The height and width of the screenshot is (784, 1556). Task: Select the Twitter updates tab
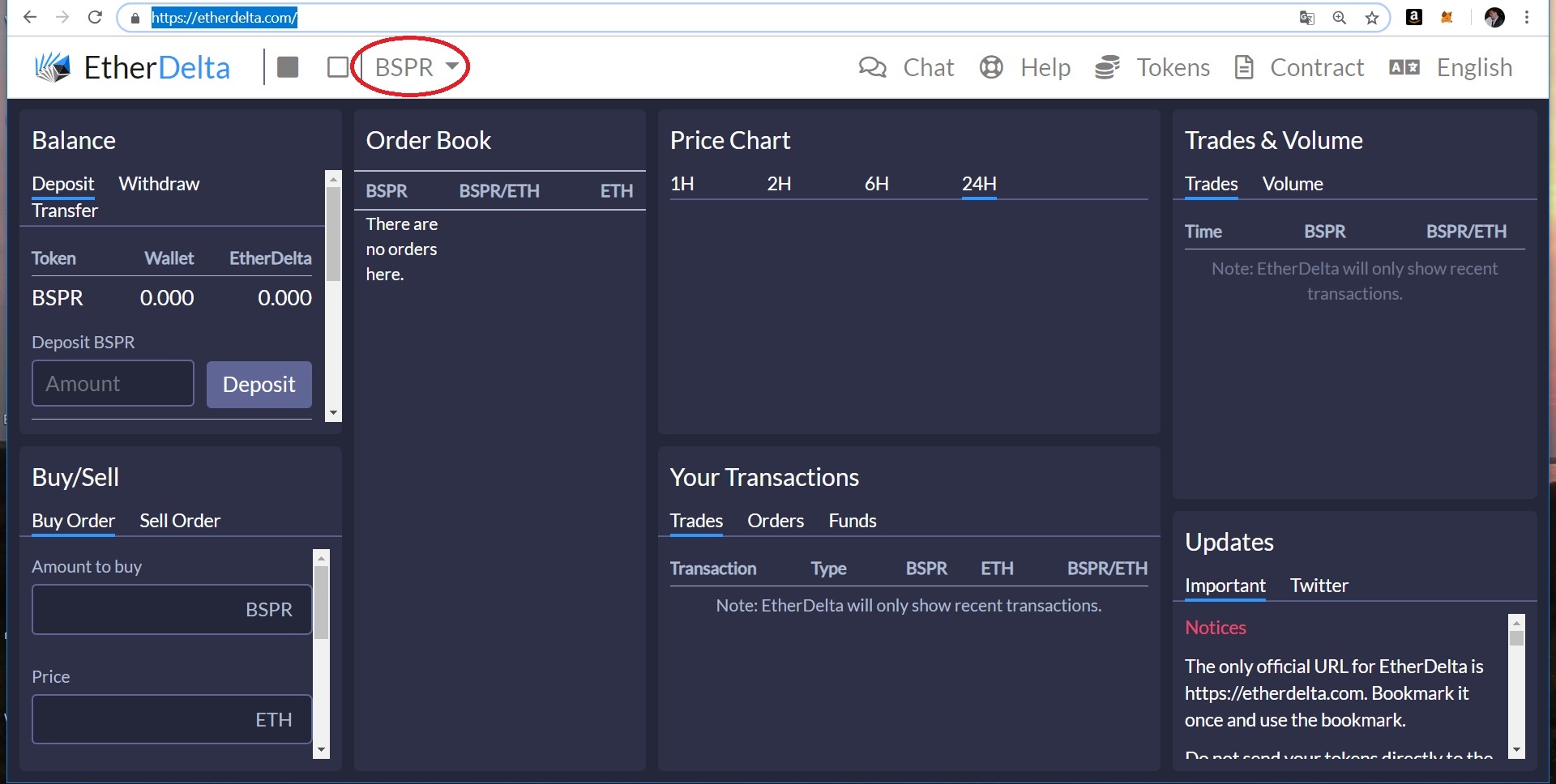point(1319,586)
